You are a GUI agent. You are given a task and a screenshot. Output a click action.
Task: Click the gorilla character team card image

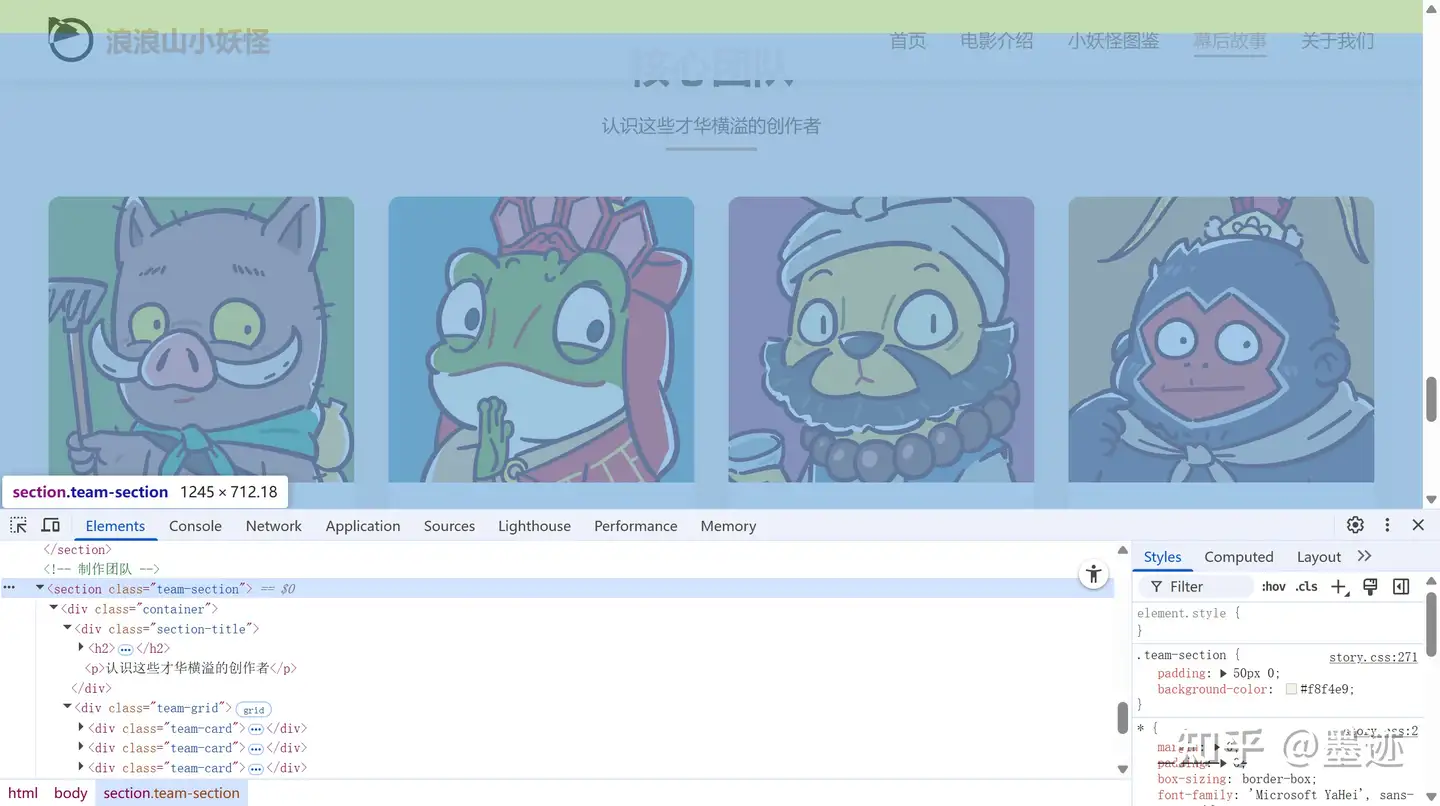click(1221, 339)
